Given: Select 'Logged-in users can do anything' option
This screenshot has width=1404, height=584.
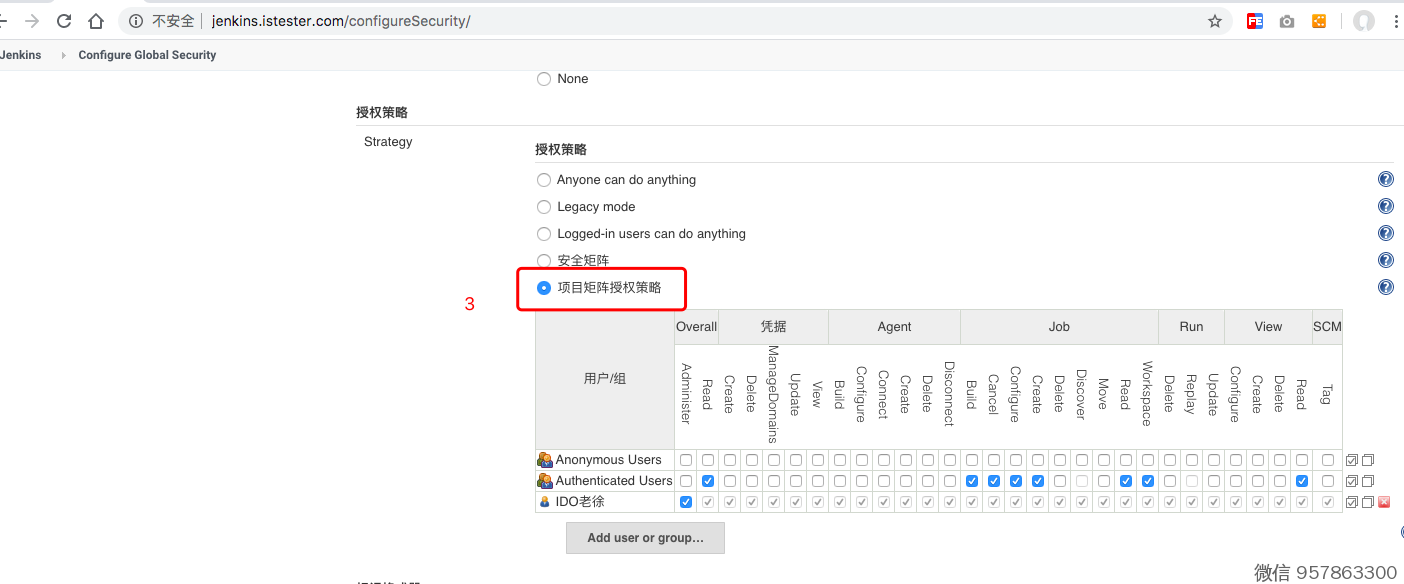Looking at the screenshot, I should pos(544,234).
